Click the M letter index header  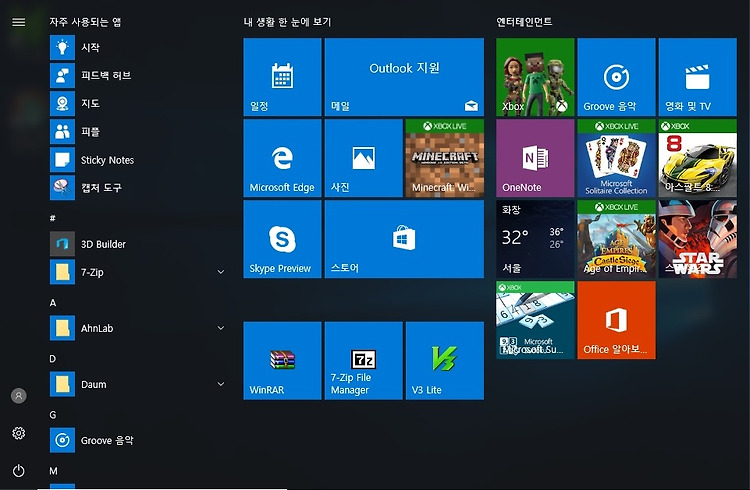(53, 471)
